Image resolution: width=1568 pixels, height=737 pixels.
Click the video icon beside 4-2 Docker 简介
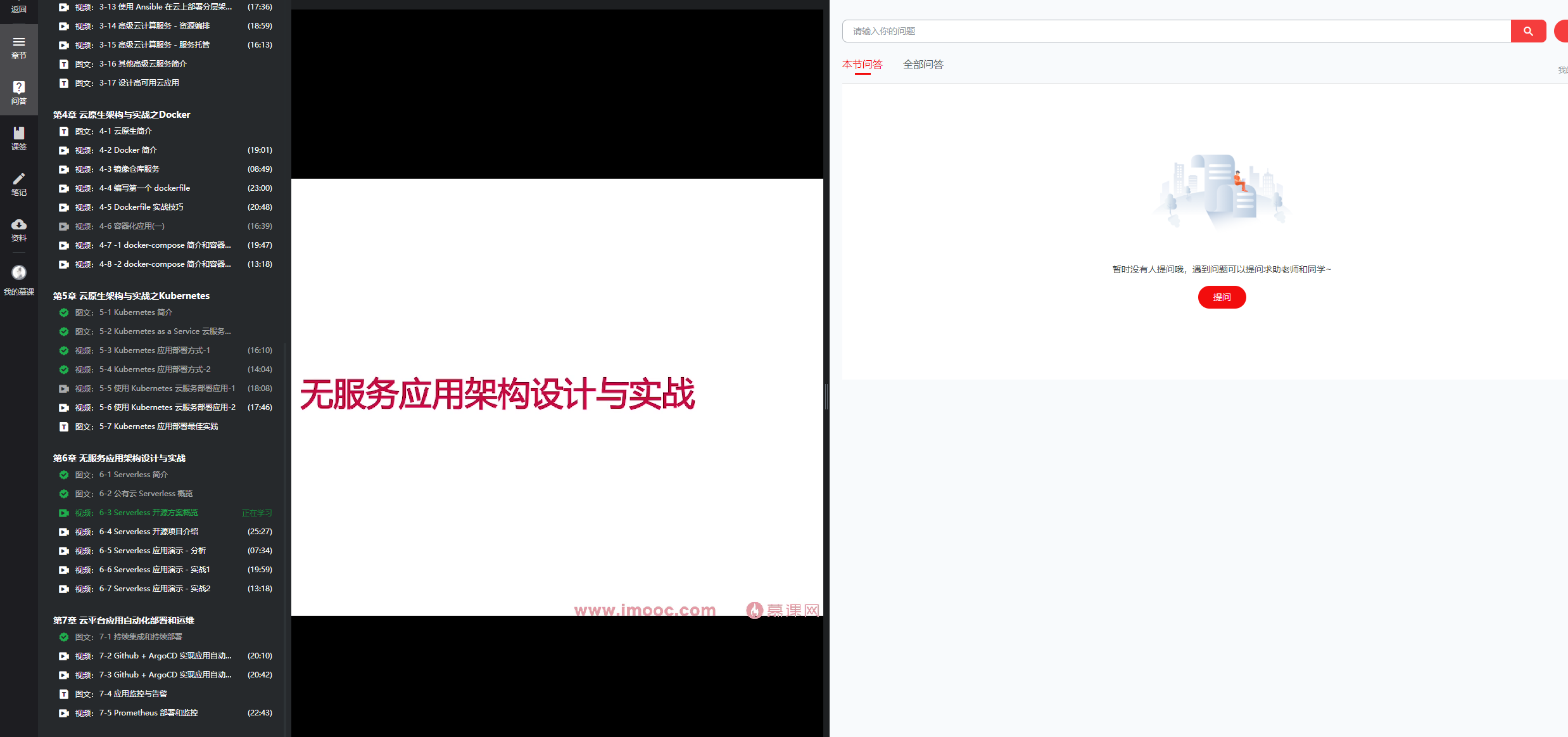[x=63, y=150]
